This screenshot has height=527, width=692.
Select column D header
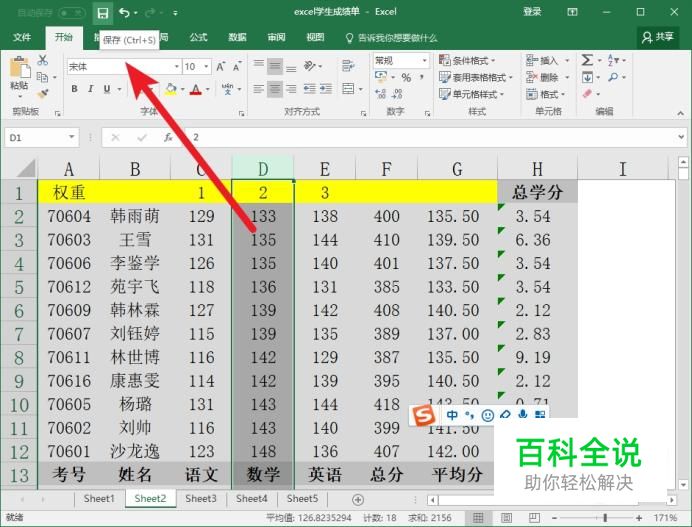click(263, 169)
